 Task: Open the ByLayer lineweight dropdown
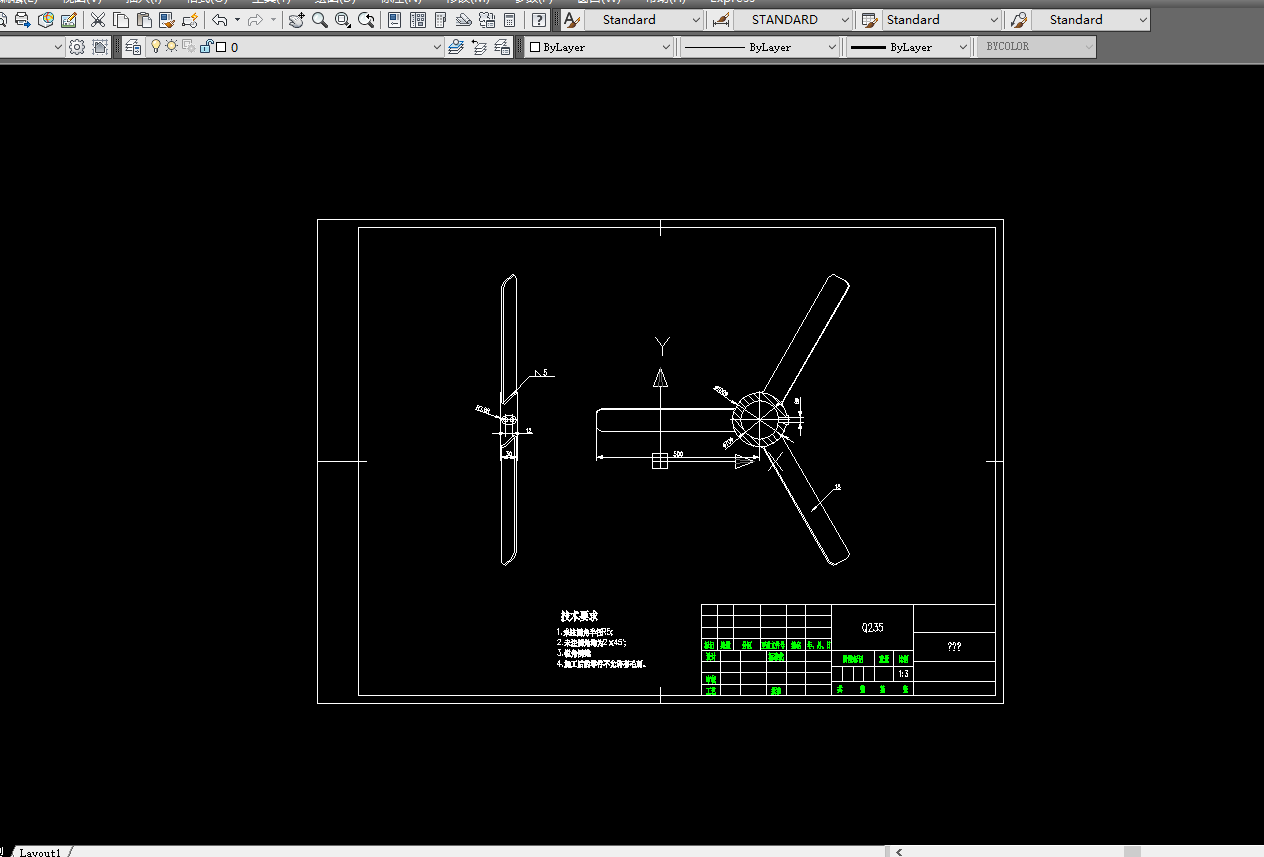[909, 47]
